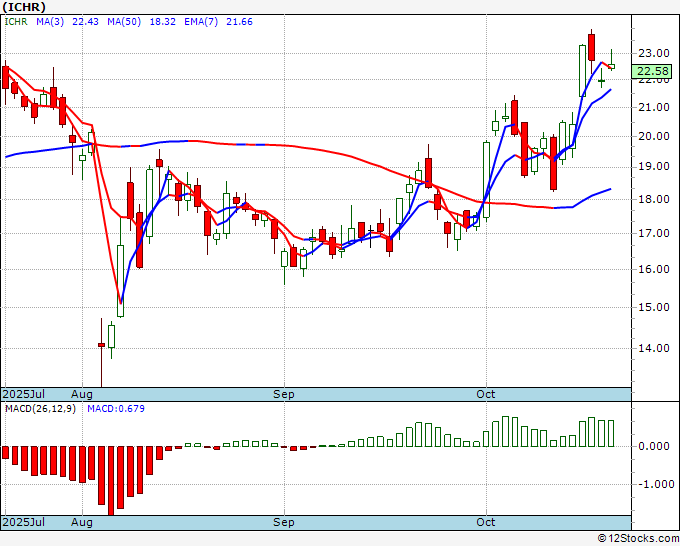This screenshot has height=546, width=680.
Task: Click the 17.00 price axis label
Action: click(x=654, y=233)
